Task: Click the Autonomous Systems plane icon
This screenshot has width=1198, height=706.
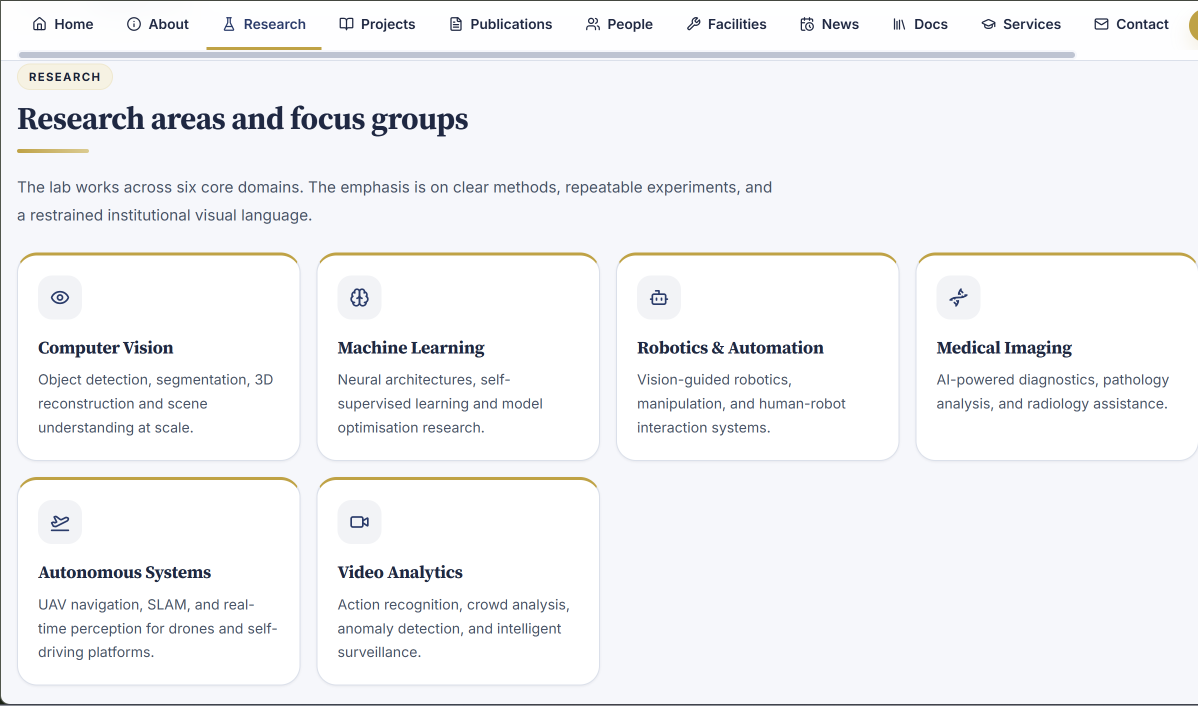Action: [x=60, y=522]
